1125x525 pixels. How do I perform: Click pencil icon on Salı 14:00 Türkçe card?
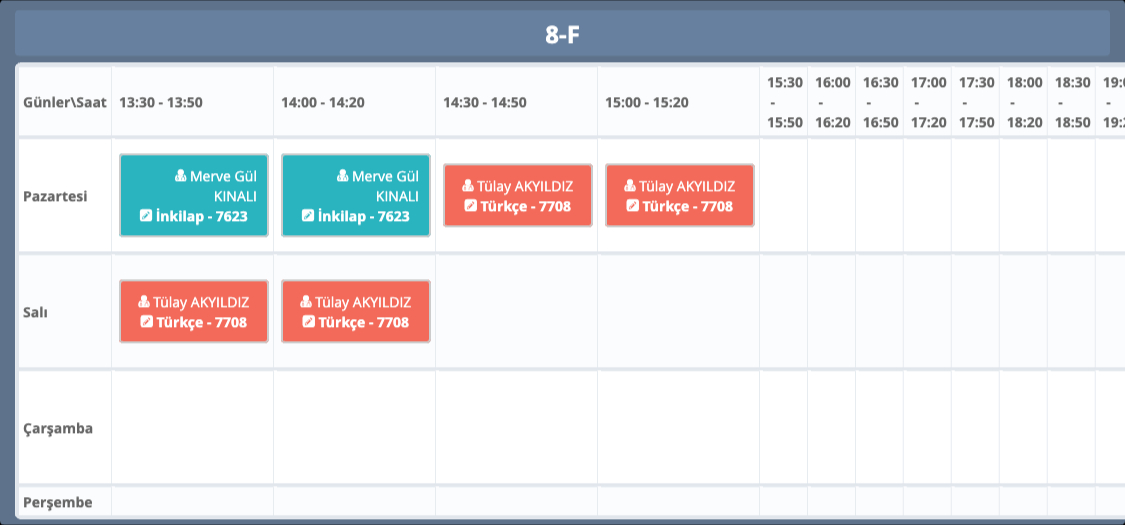coord(308,322)
